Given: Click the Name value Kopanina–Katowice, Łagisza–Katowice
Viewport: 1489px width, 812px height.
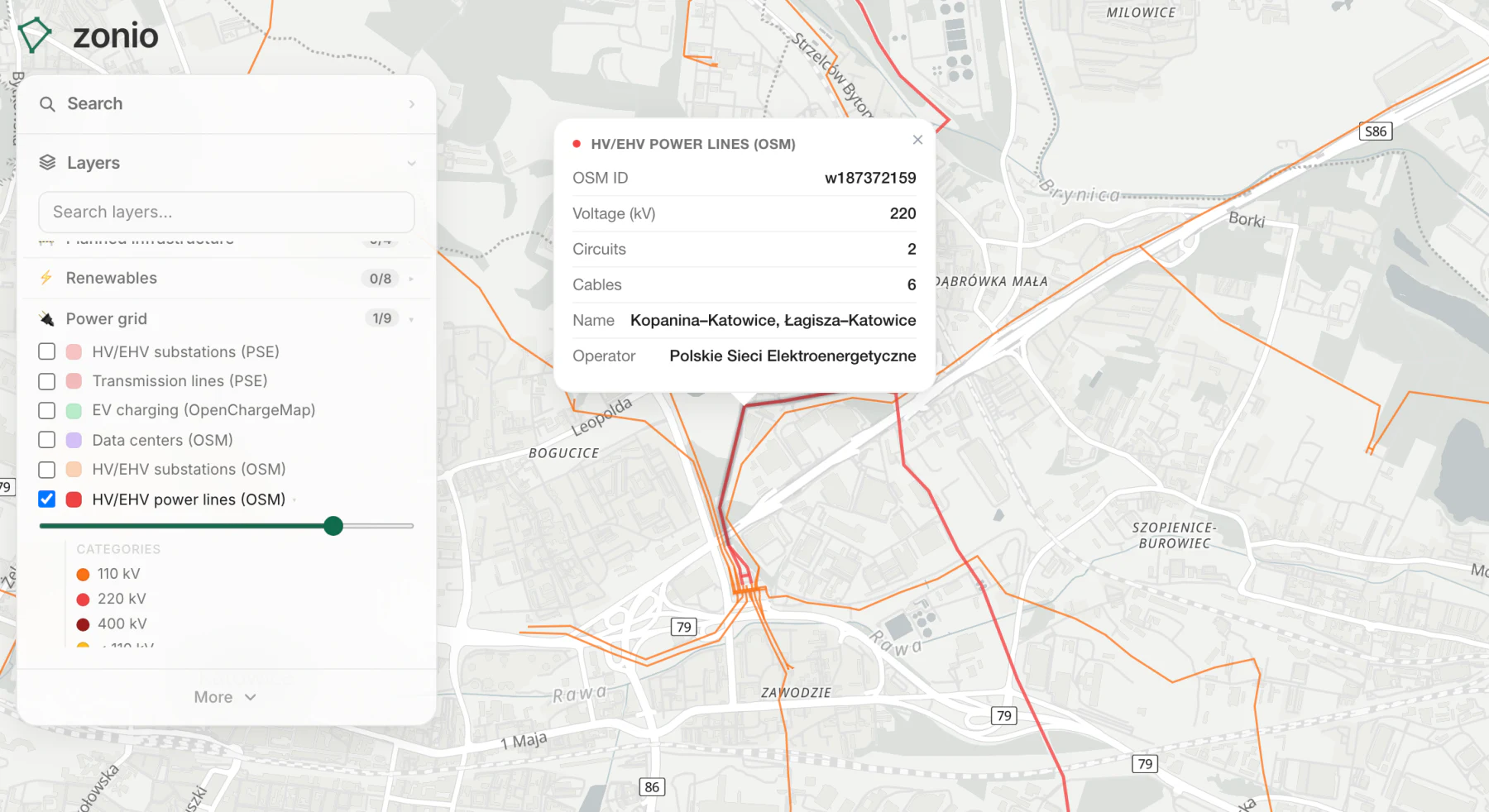Looking at the screenshot, I should coord(773,321).
